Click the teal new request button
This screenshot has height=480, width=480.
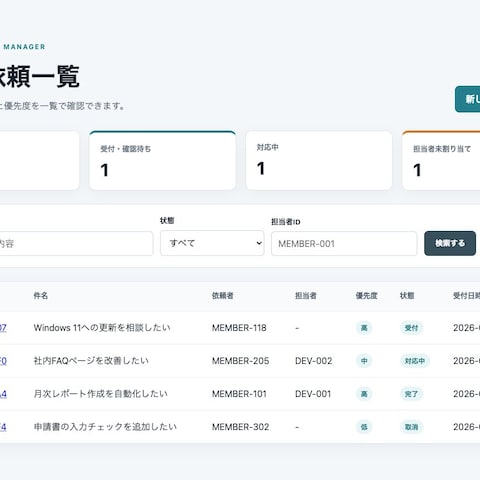468,99
